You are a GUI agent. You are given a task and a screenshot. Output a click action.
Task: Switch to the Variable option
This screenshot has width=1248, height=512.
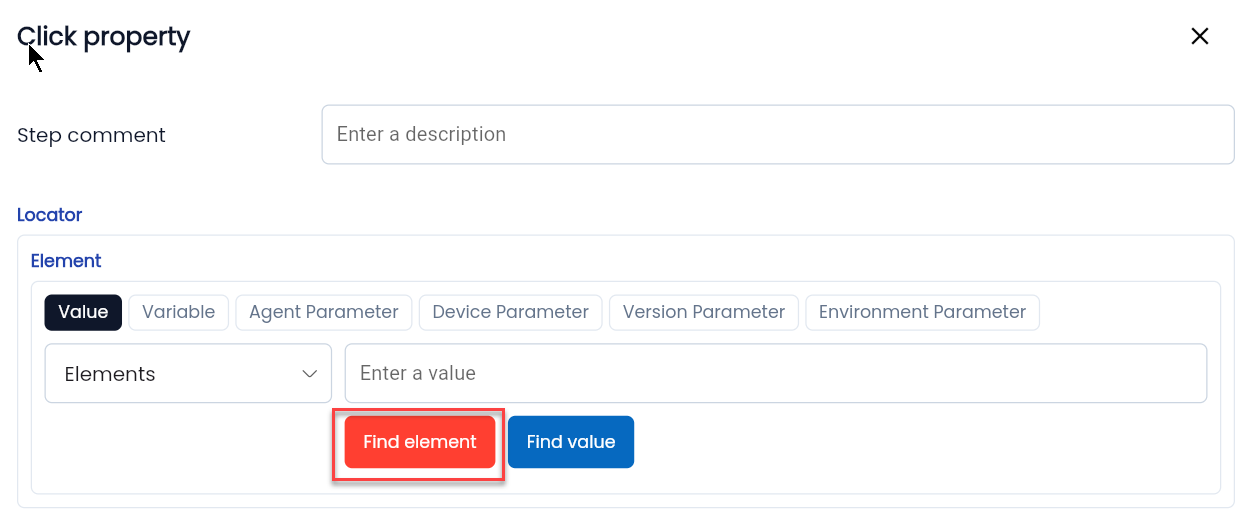click(178, 312)
